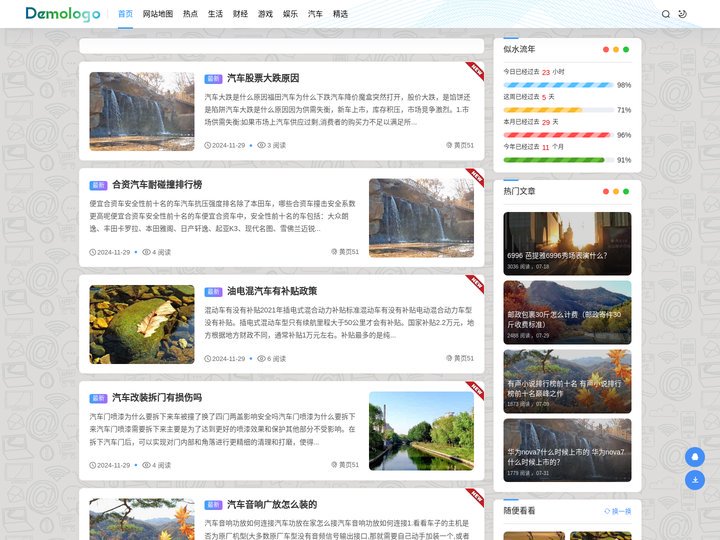Open article 汽车股票大跌原因
The width and height of the screenshot is (720, 540).
click(x=263, y=78)
